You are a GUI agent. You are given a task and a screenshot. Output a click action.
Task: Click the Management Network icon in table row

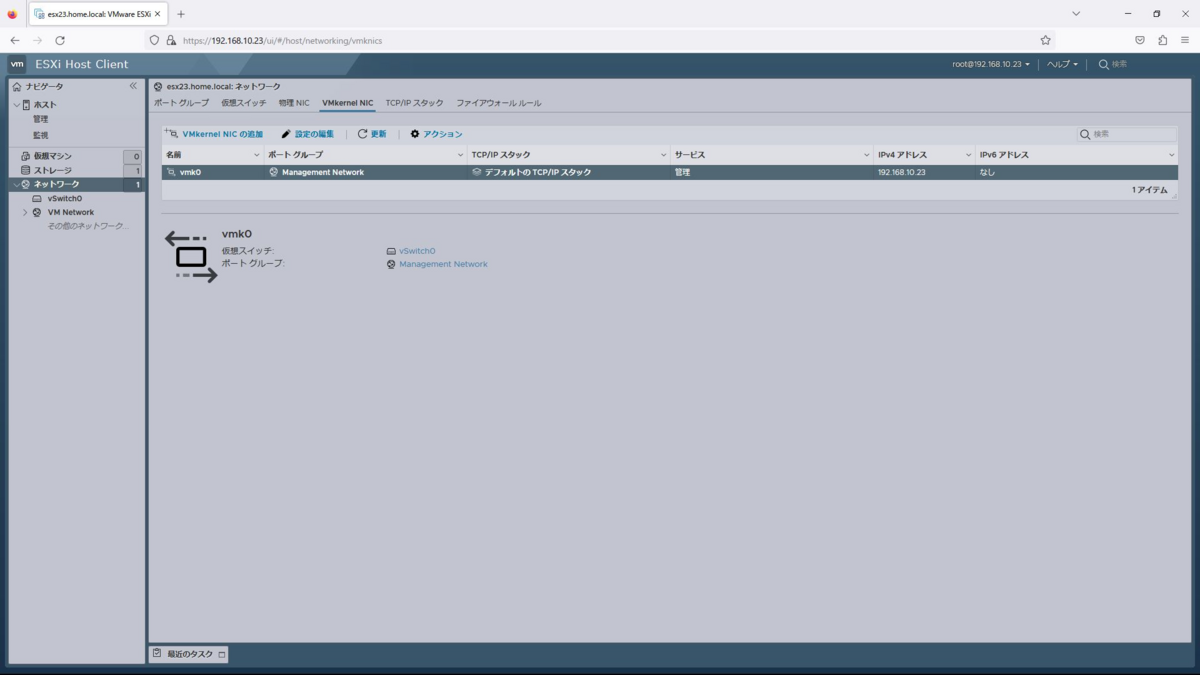point(274,172)
